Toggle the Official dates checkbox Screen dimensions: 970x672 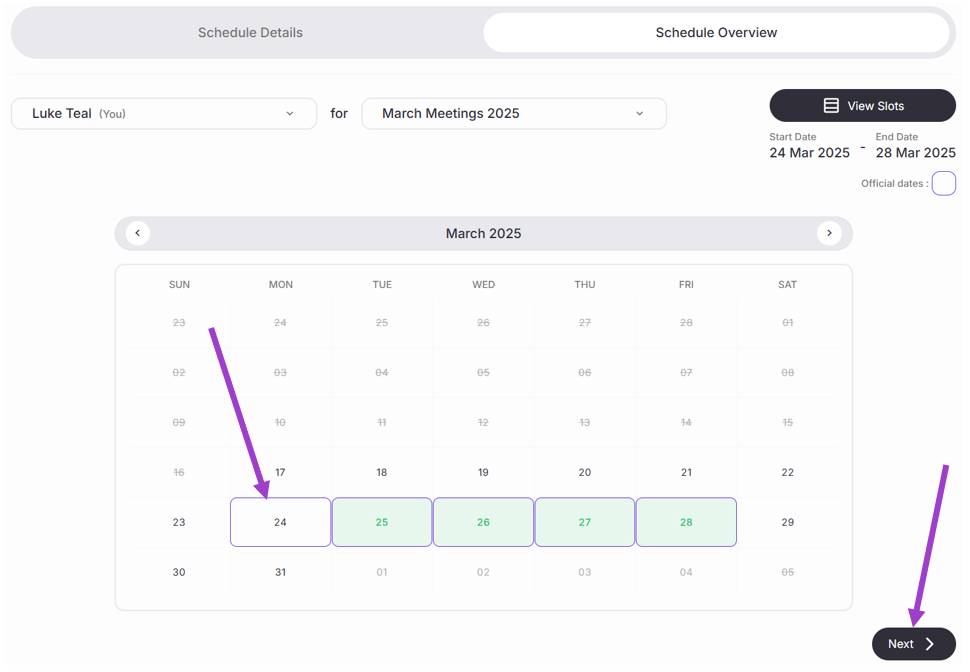(943, 184)
